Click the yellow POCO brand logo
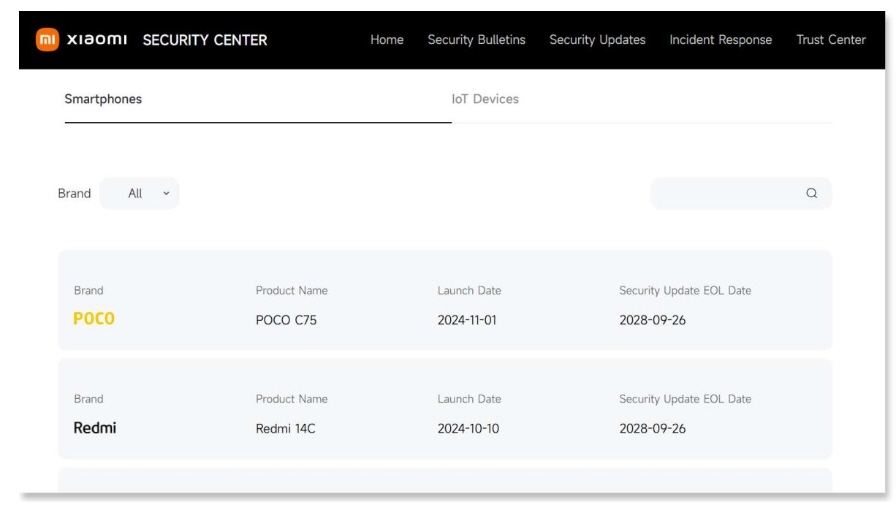896x515 pixels. [x=94, y=319]
